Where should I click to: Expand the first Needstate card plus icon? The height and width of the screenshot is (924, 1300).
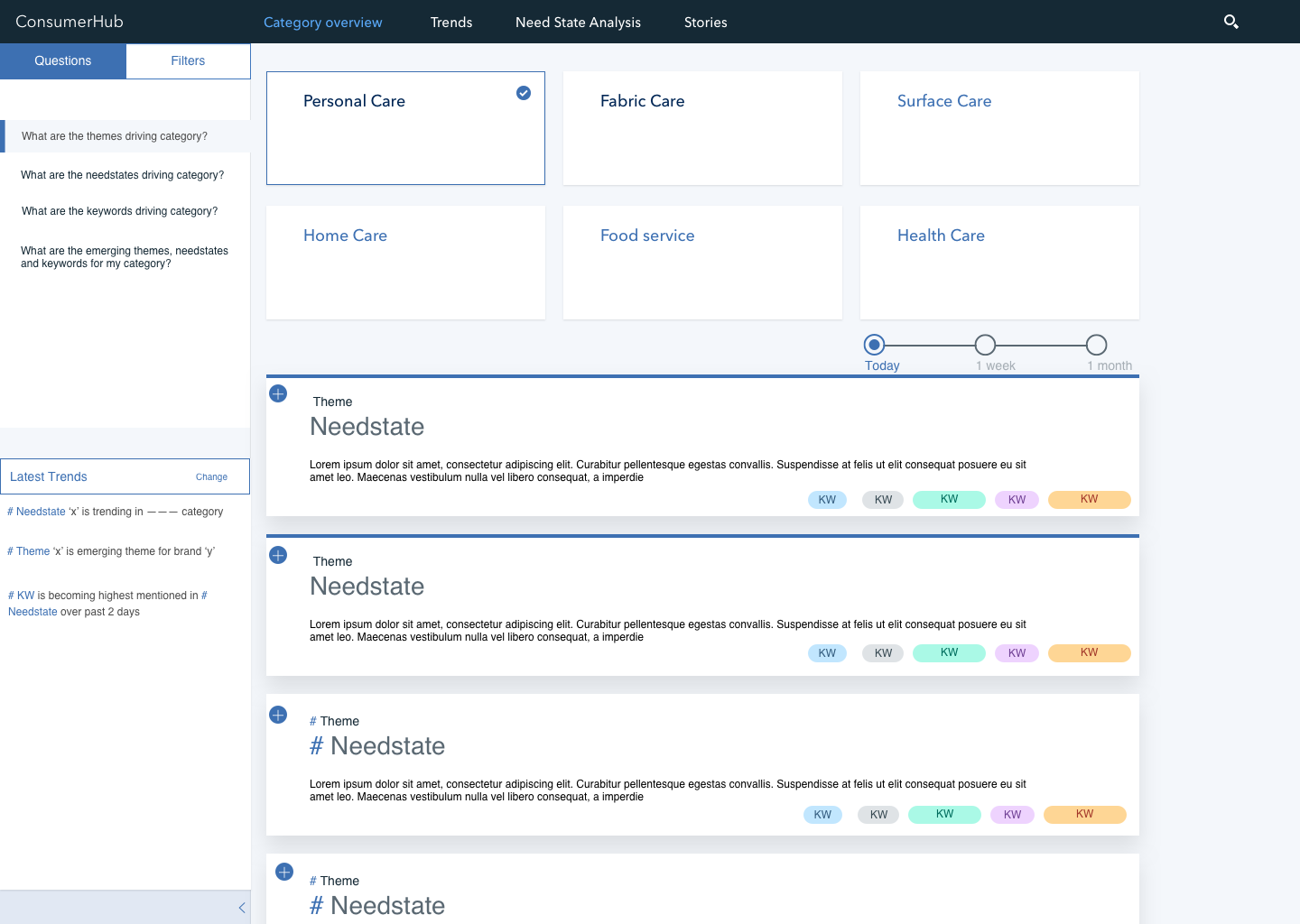pyautogui.click(x=278, y=393)
